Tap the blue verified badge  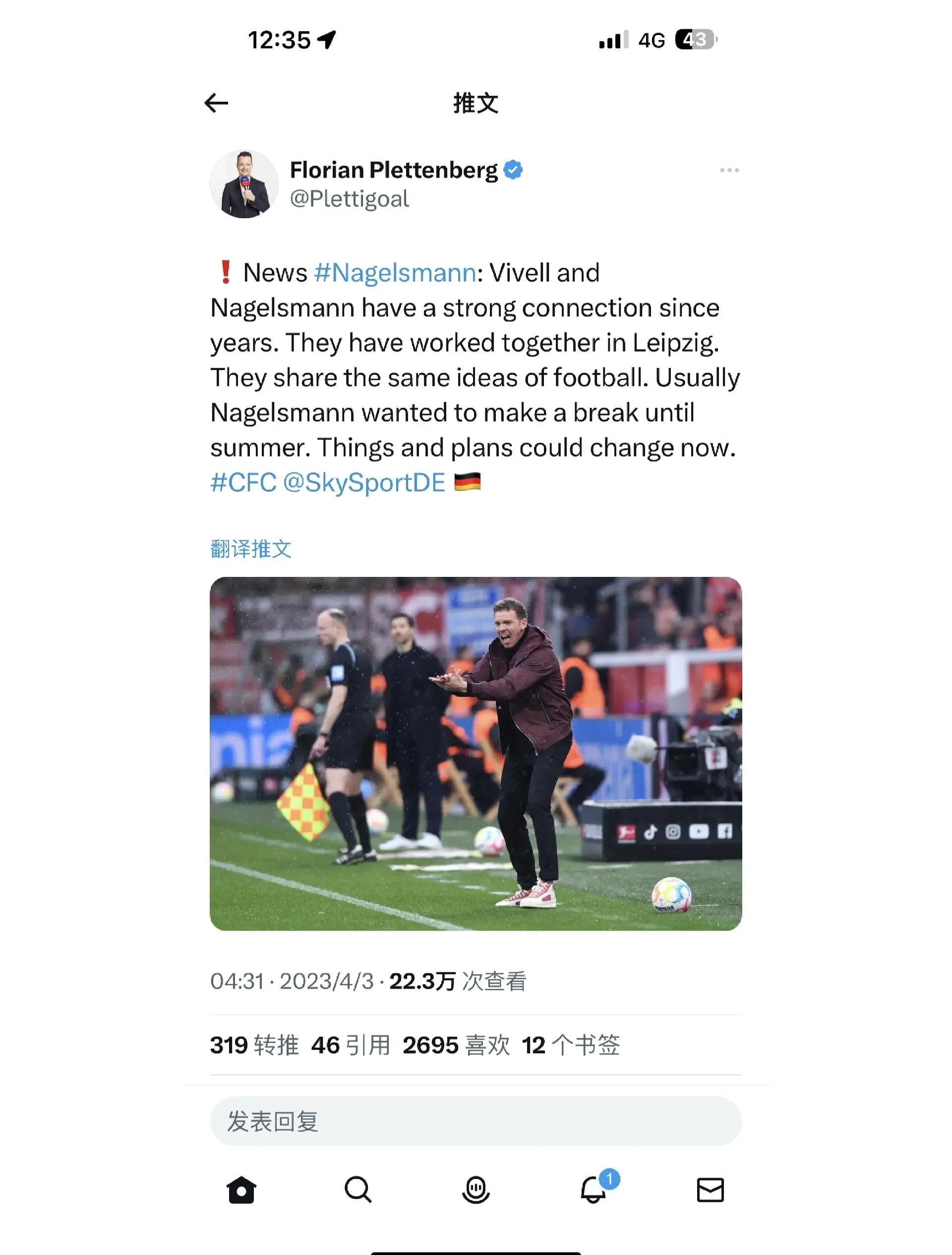click(513, 170)
